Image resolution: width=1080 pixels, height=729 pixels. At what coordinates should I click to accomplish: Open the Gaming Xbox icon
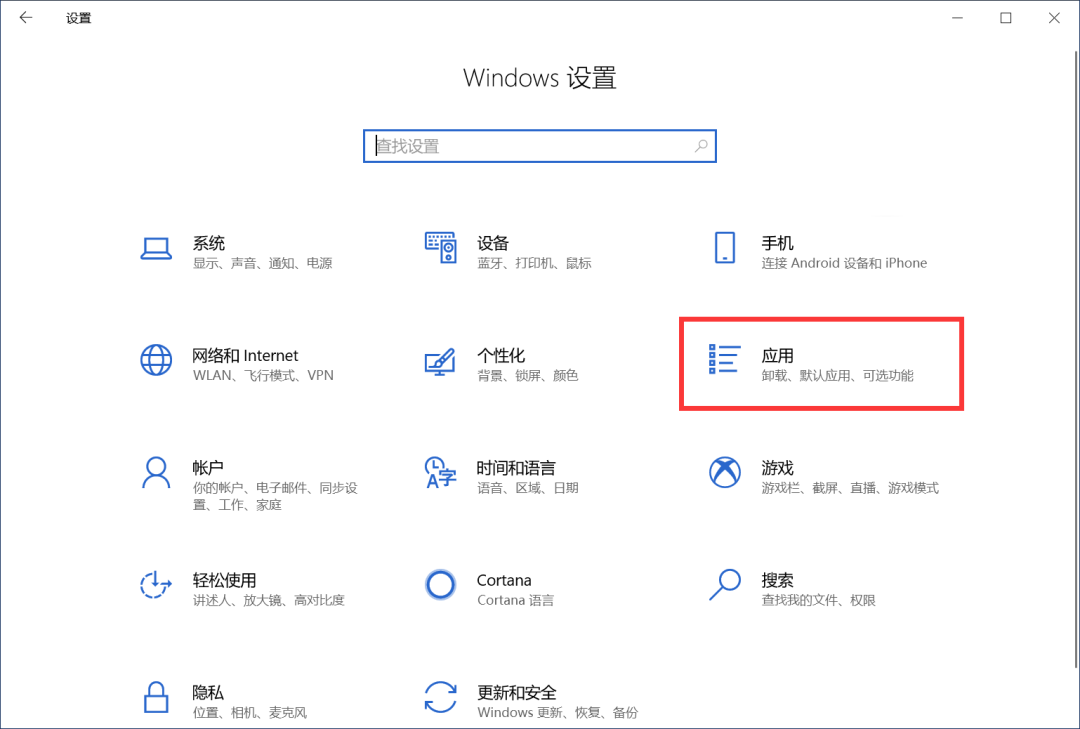pos(725,472)
